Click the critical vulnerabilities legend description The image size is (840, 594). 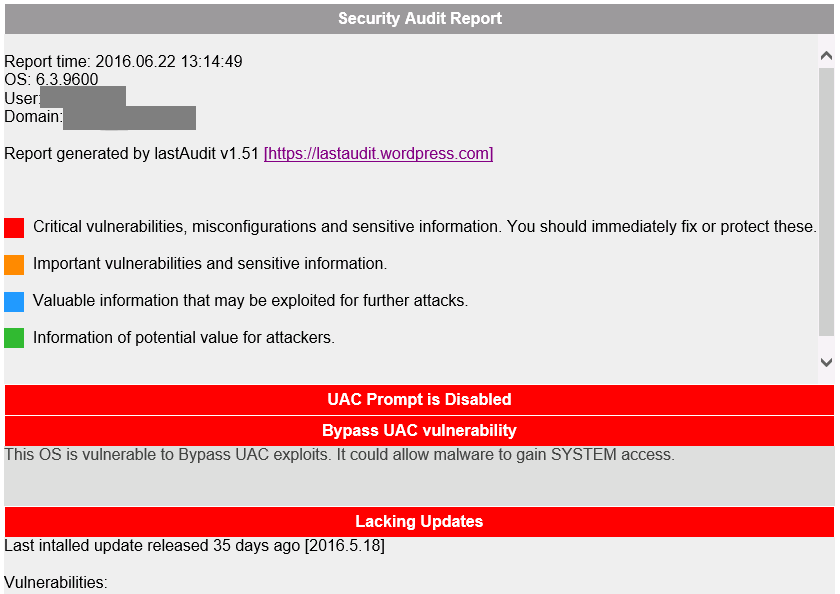click(x=425, y=227)
